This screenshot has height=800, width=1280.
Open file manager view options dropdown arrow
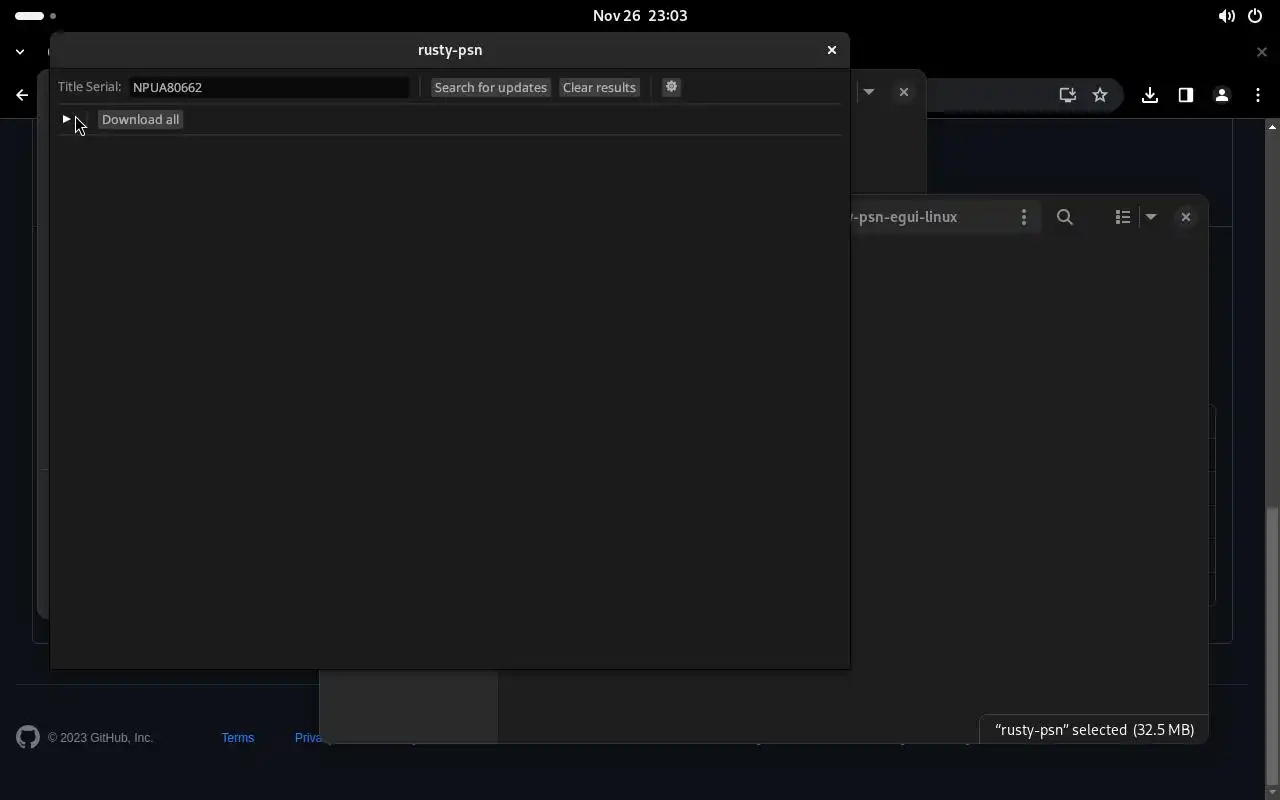point(1151,217)
